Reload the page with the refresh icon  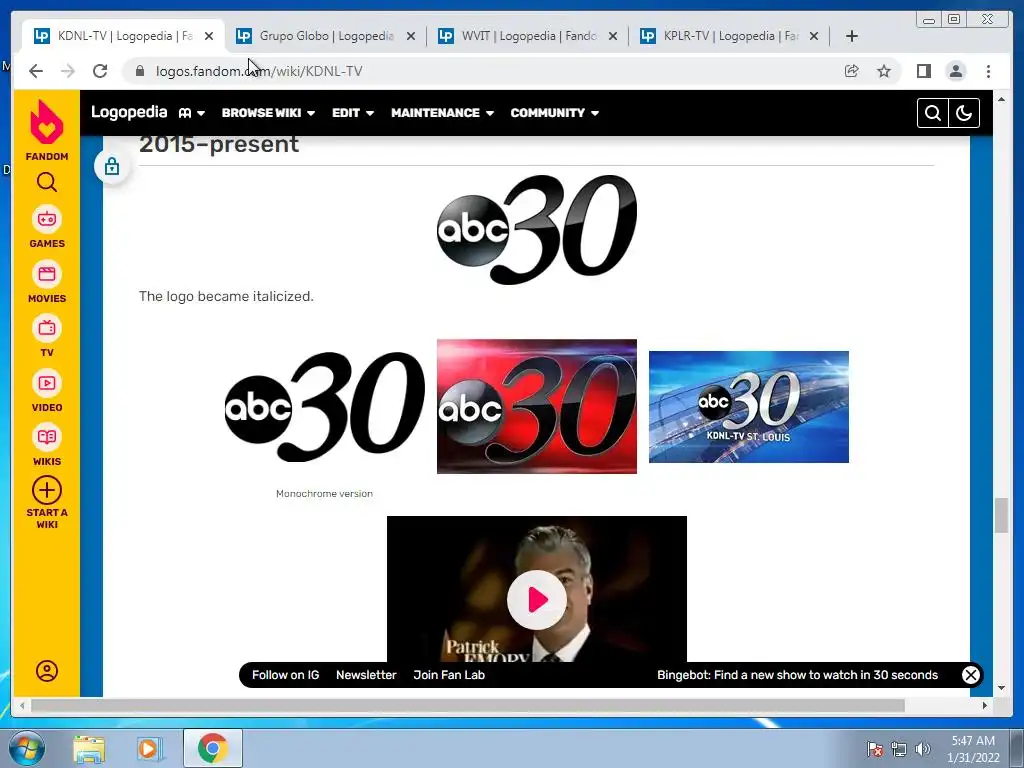click(x=100, y=71)
